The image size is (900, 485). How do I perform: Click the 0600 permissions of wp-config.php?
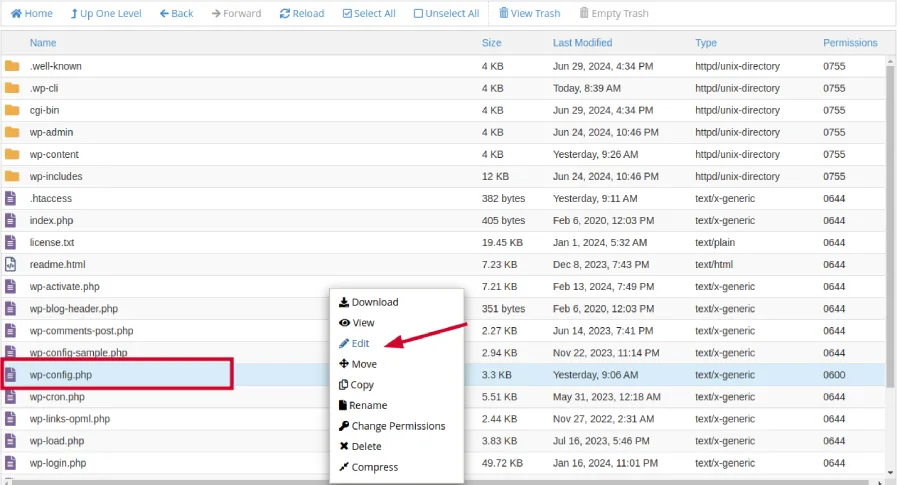834,375
